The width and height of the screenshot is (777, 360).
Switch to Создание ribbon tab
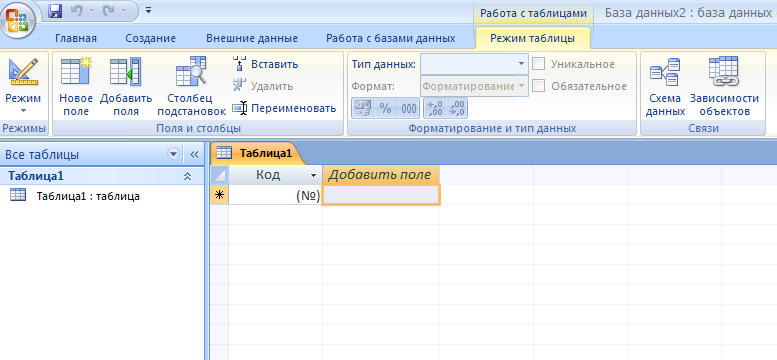click(150, 38)
